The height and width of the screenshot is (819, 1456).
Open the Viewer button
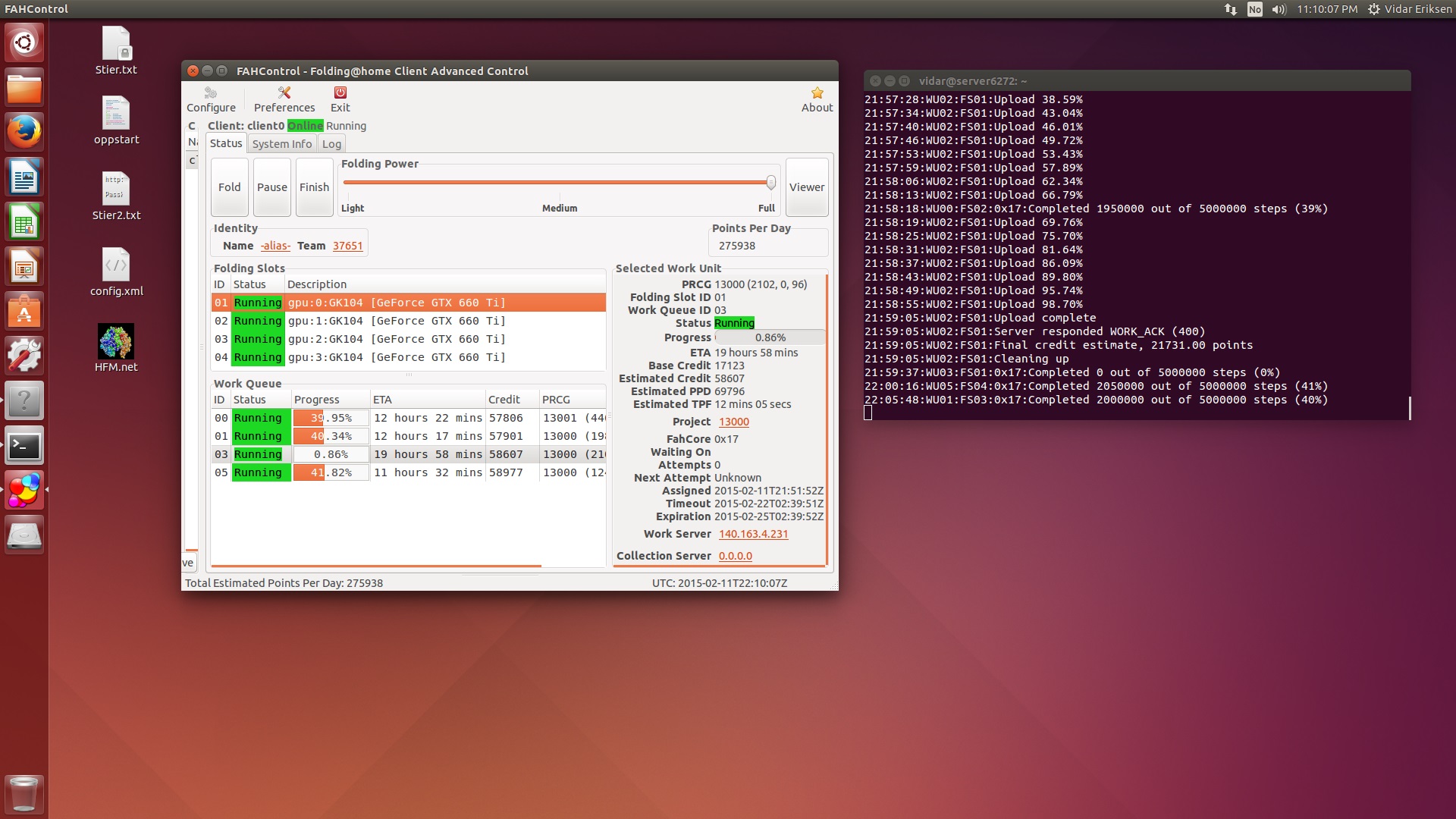point(807,187)
